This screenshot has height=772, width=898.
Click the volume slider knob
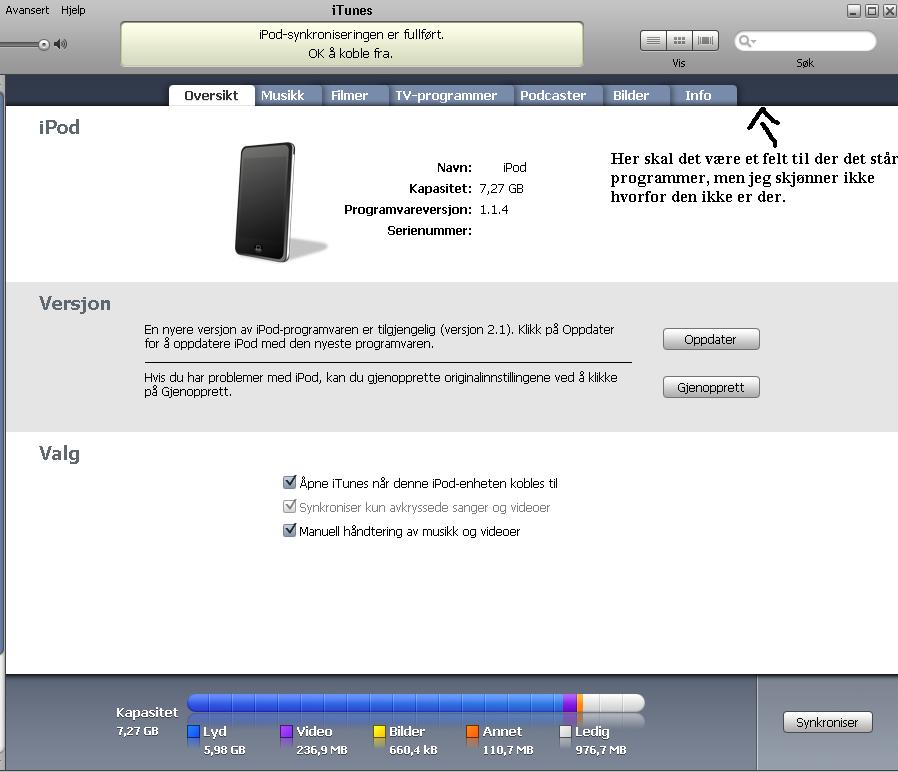[x=44, y=45]
